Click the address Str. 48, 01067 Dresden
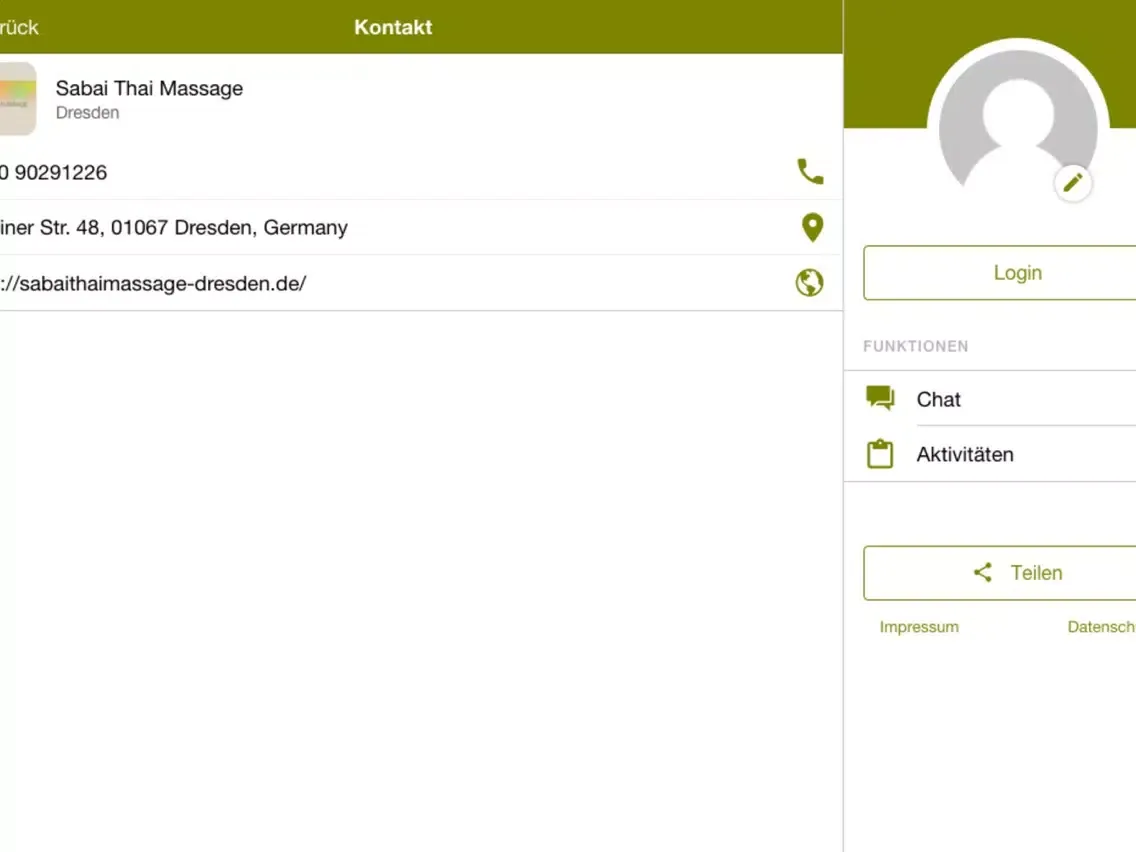The image size is (1136, 852). coord(174,227)
